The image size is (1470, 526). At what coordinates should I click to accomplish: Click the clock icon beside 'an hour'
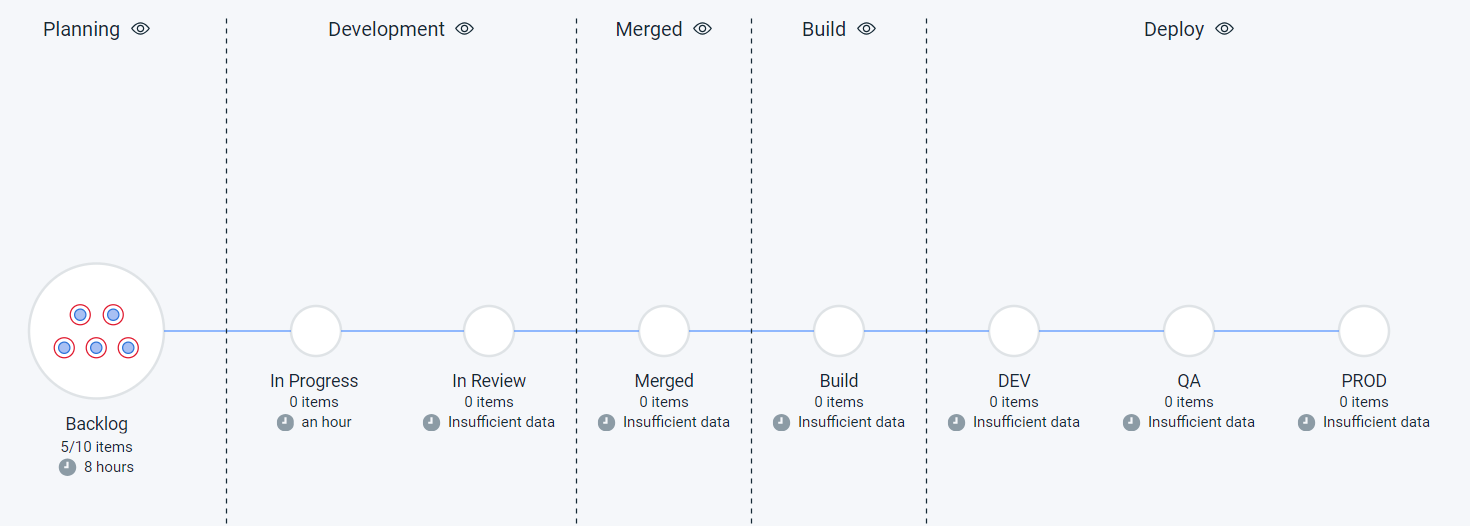[286, 422]
